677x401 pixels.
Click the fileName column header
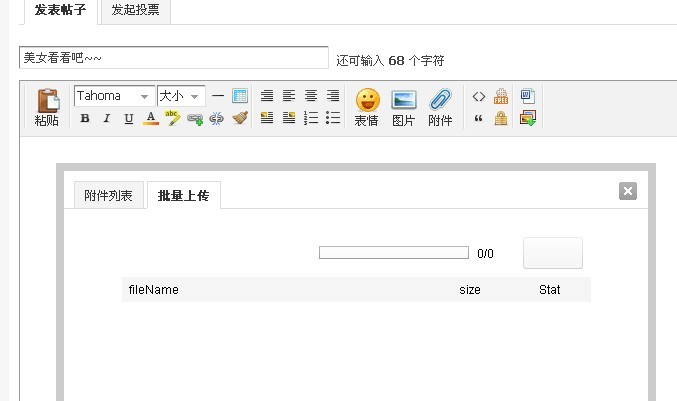pos(154,290)
